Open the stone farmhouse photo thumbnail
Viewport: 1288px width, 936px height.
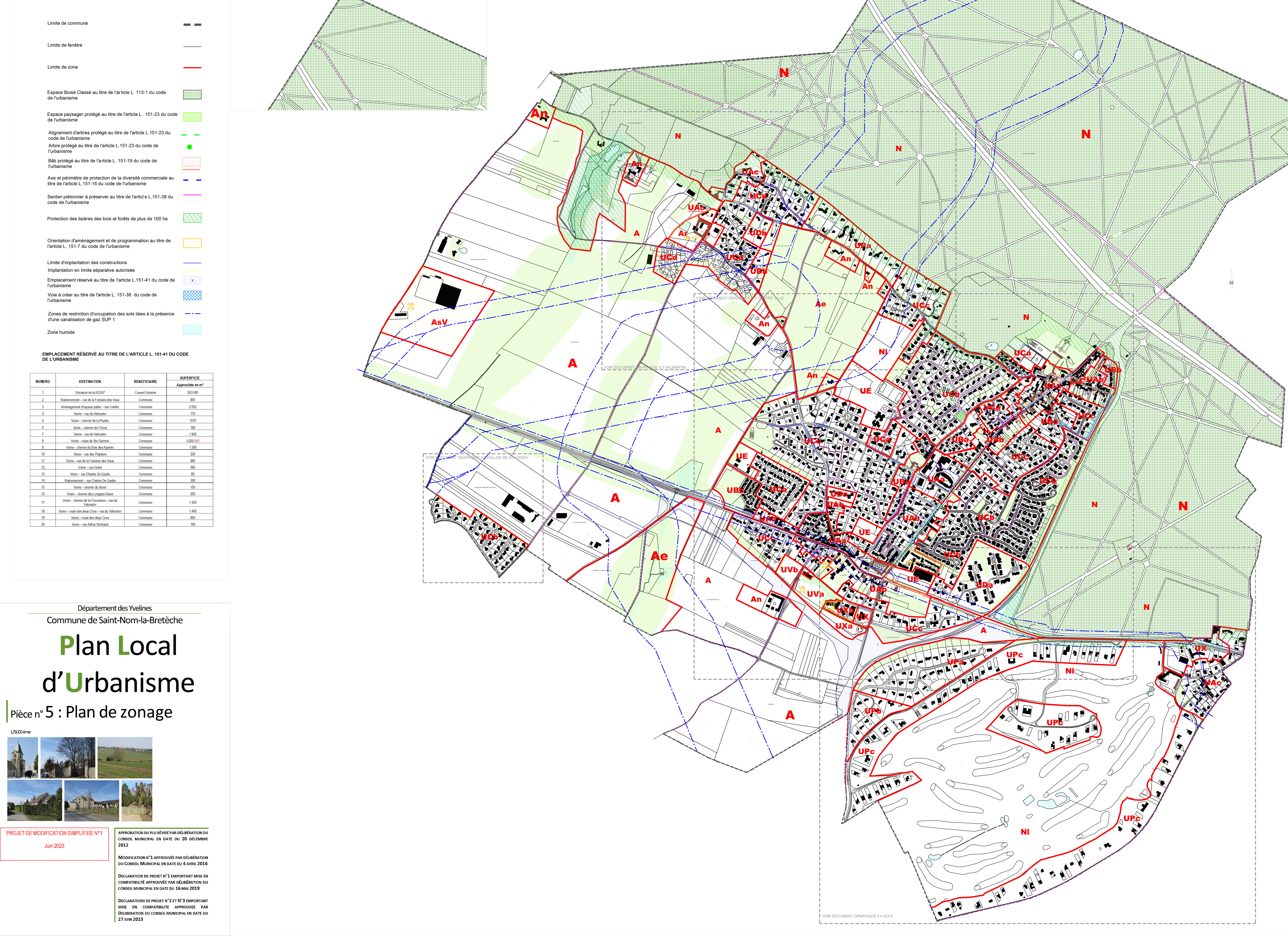(x=91, y=801)
